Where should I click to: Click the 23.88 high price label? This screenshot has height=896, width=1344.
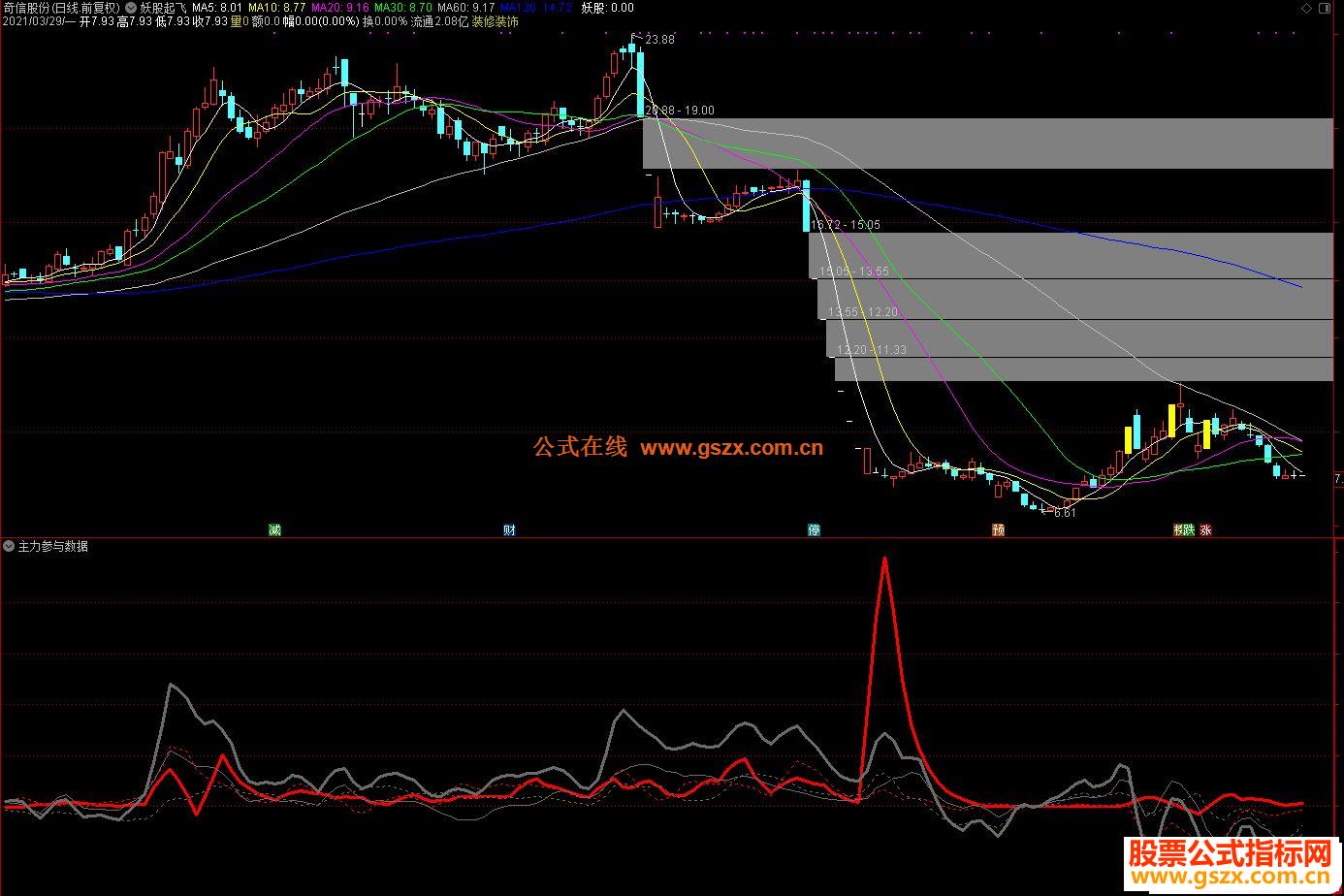click(659, 40)
